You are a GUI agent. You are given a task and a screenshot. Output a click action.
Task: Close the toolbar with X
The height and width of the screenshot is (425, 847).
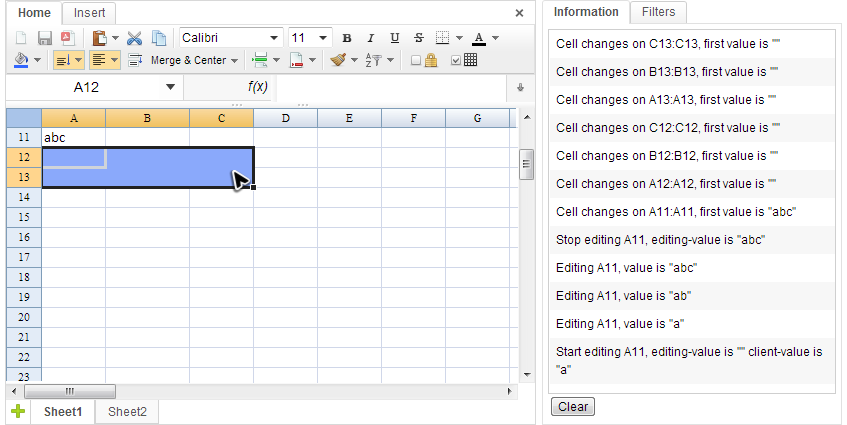[x=519, y=13]
